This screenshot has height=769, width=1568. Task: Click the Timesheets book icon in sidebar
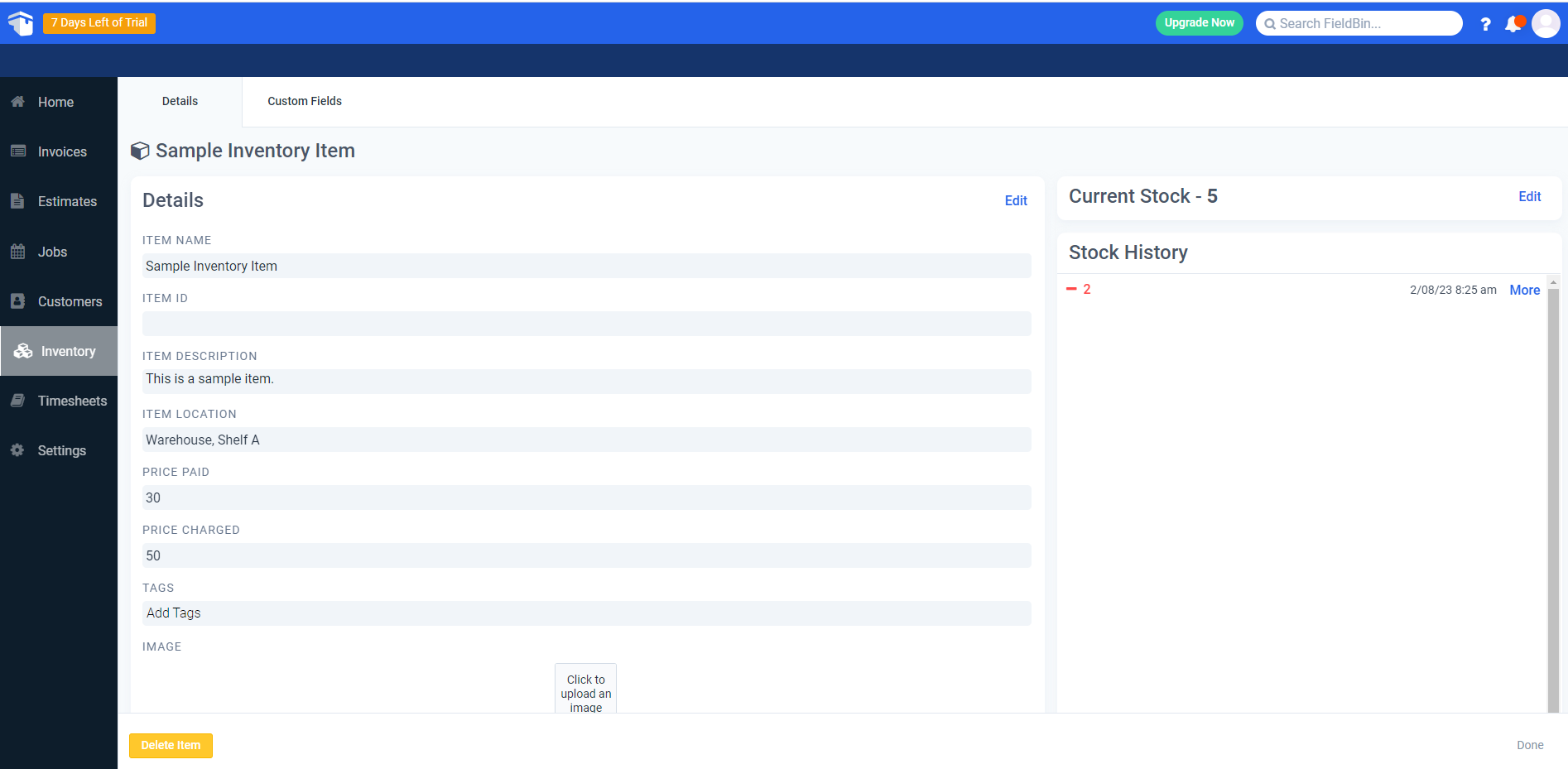click(x=17, y=400)
